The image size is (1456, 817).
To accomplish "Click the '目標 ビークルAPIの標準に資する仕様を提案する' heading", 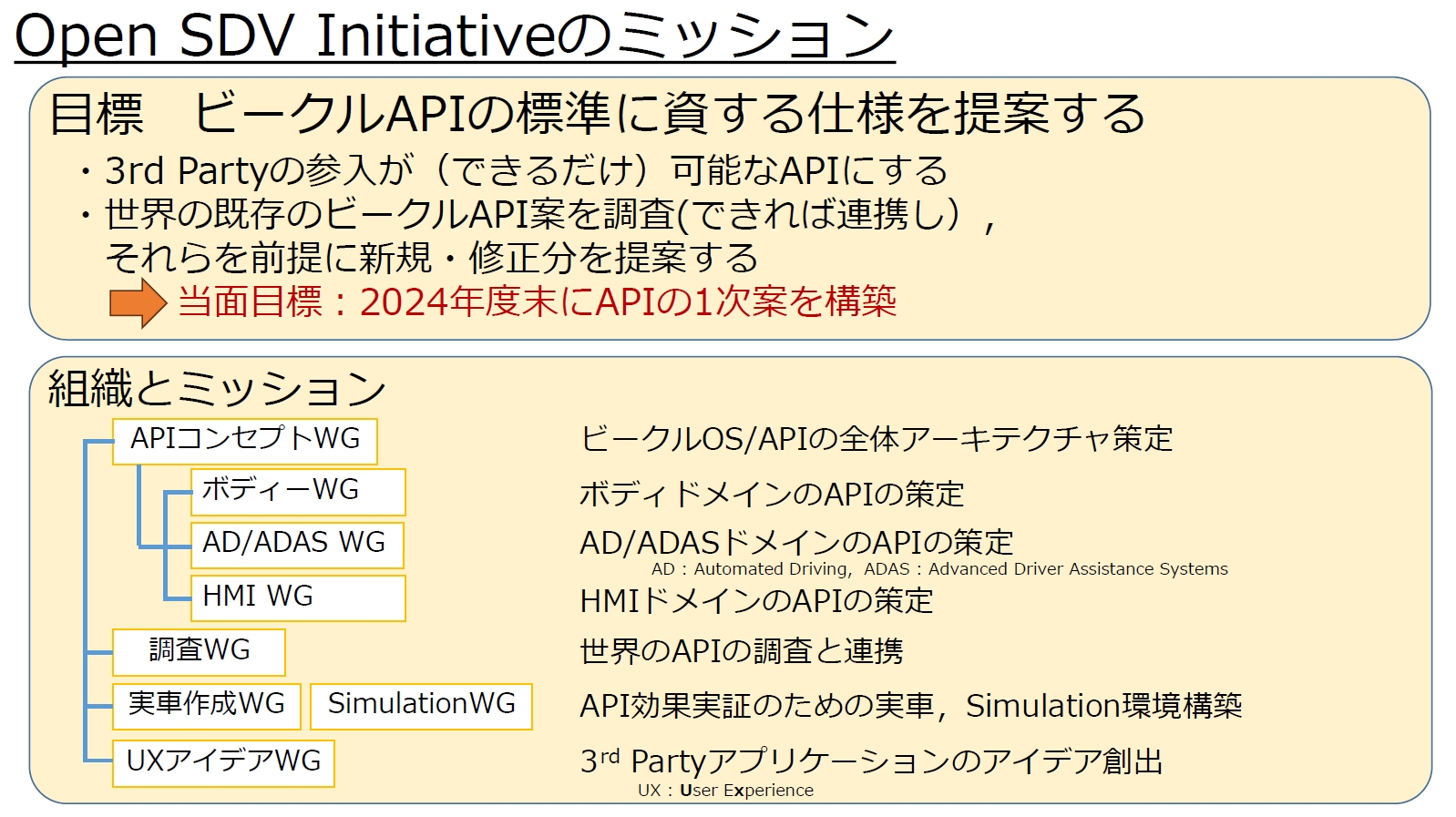I will point(597,114).
